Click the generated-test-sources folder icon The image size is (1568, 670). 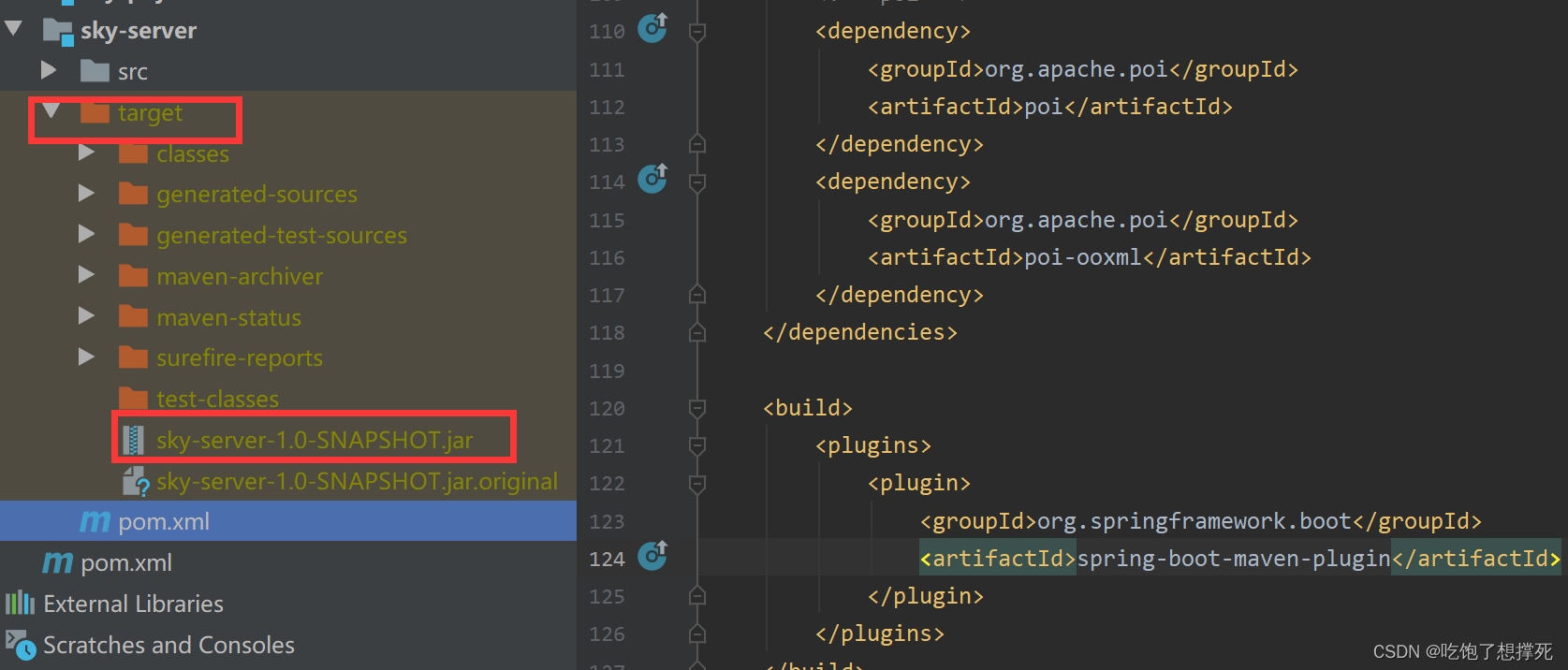click(x=134, y=235)
